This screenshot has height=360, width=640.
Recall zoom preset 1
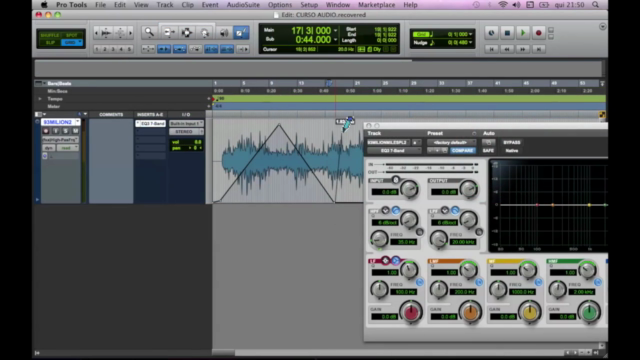97,49
